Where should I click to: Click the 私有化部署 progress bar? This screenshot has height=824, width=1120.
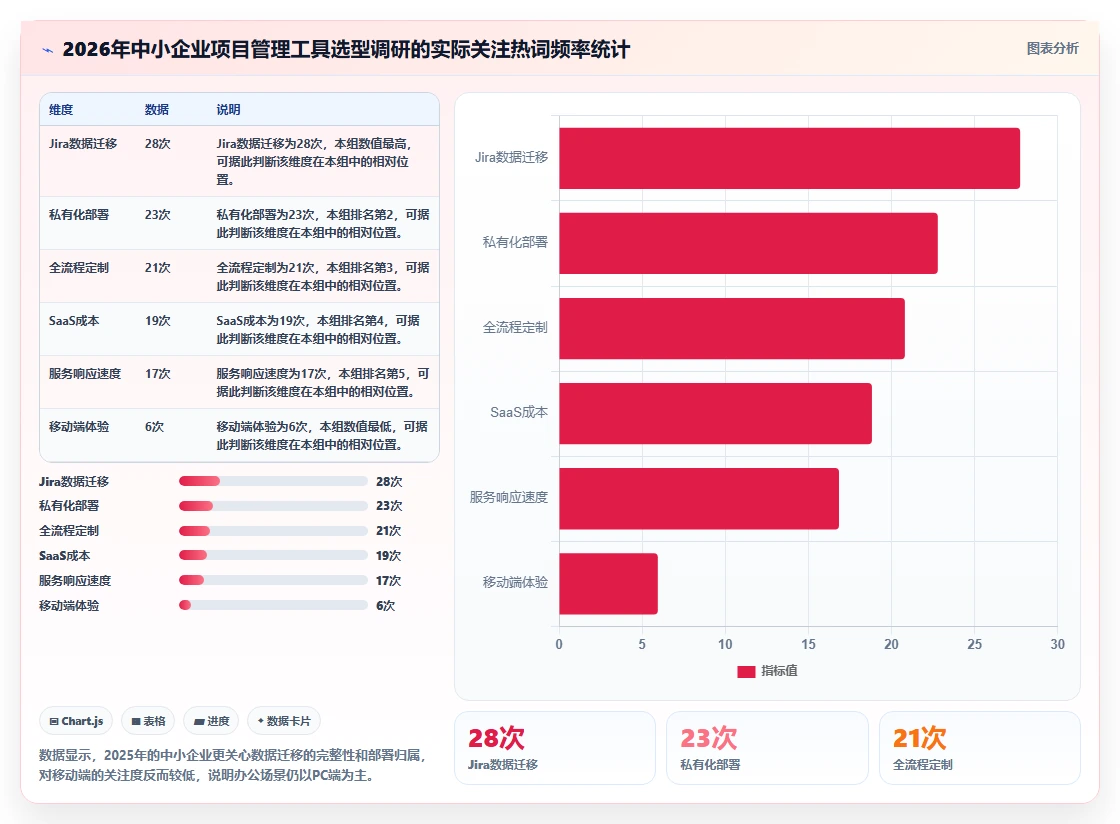pos(273,506)
